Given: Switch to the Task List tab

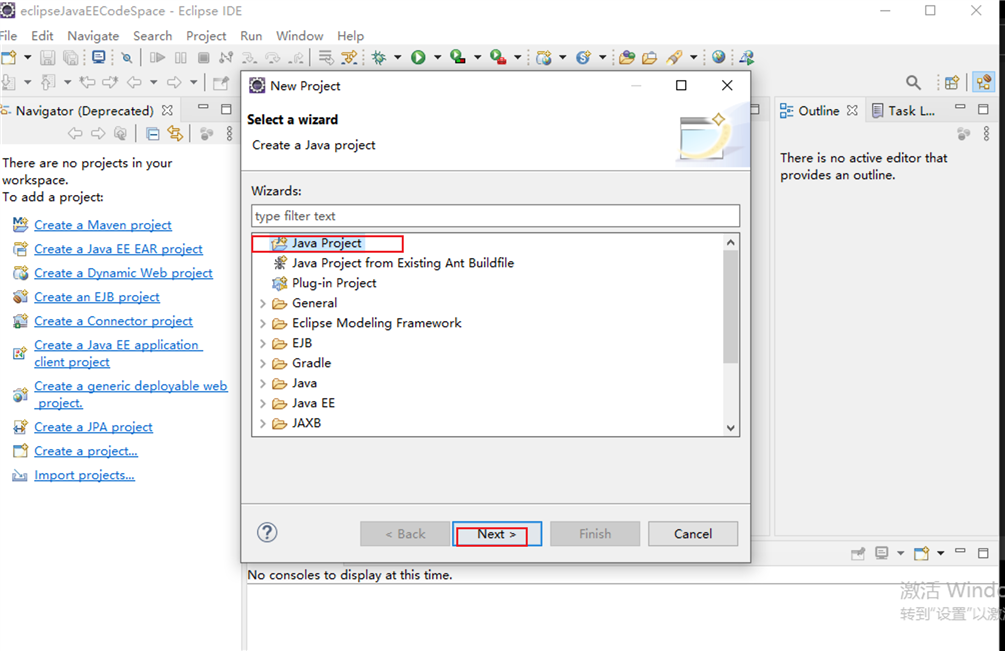Looking at the screenshot, I should 904,111.
